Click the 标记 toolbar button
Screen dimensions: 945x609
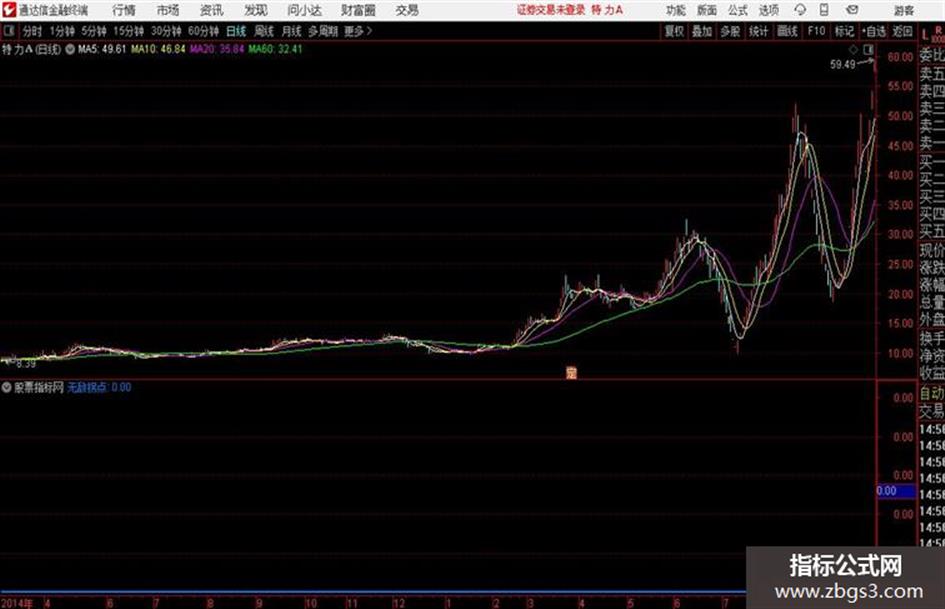click(844, 31)
